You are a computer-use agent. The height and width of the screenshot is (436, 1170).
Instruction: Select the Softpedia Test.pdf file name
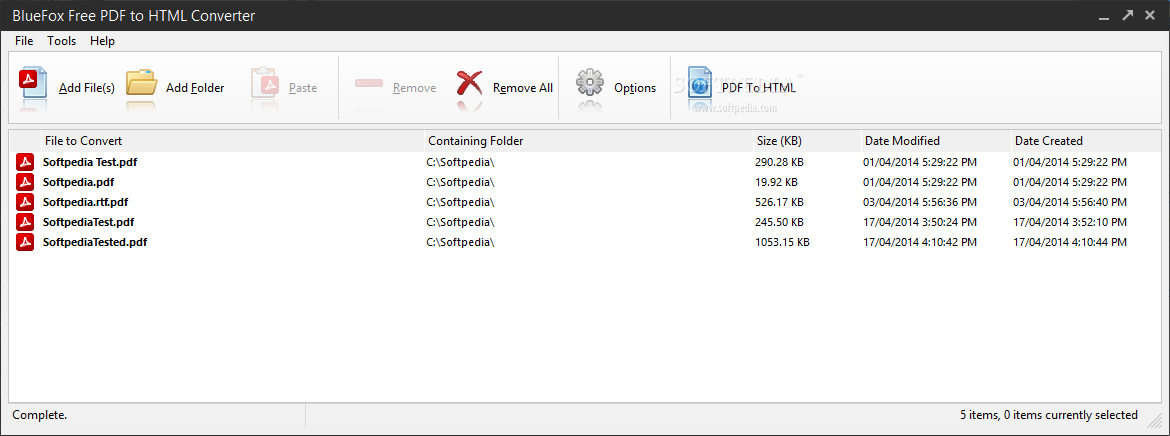[x=90, y=162]
